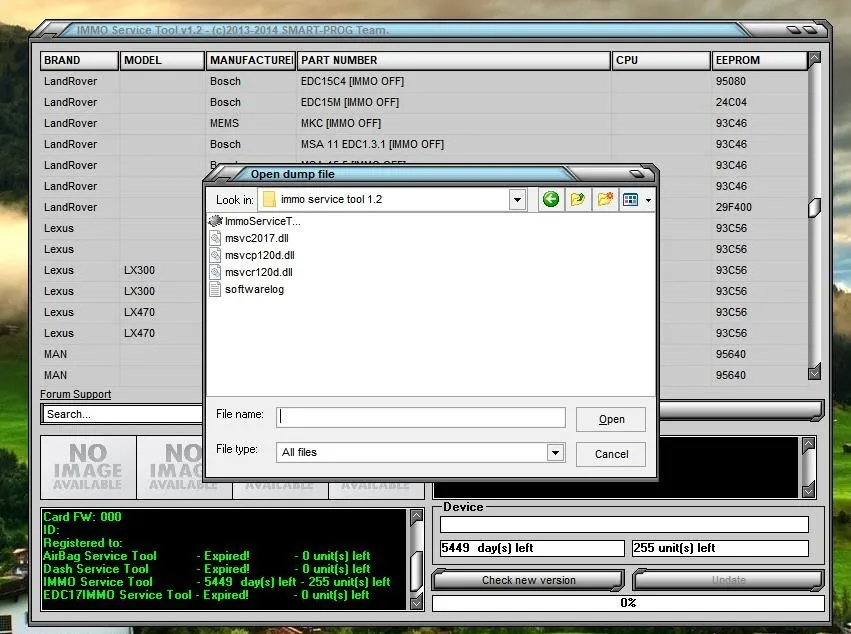Open the Forum Support link
The height and width of the screenshot is (634, 851).
pyautogui.click(x=75, y=394)
